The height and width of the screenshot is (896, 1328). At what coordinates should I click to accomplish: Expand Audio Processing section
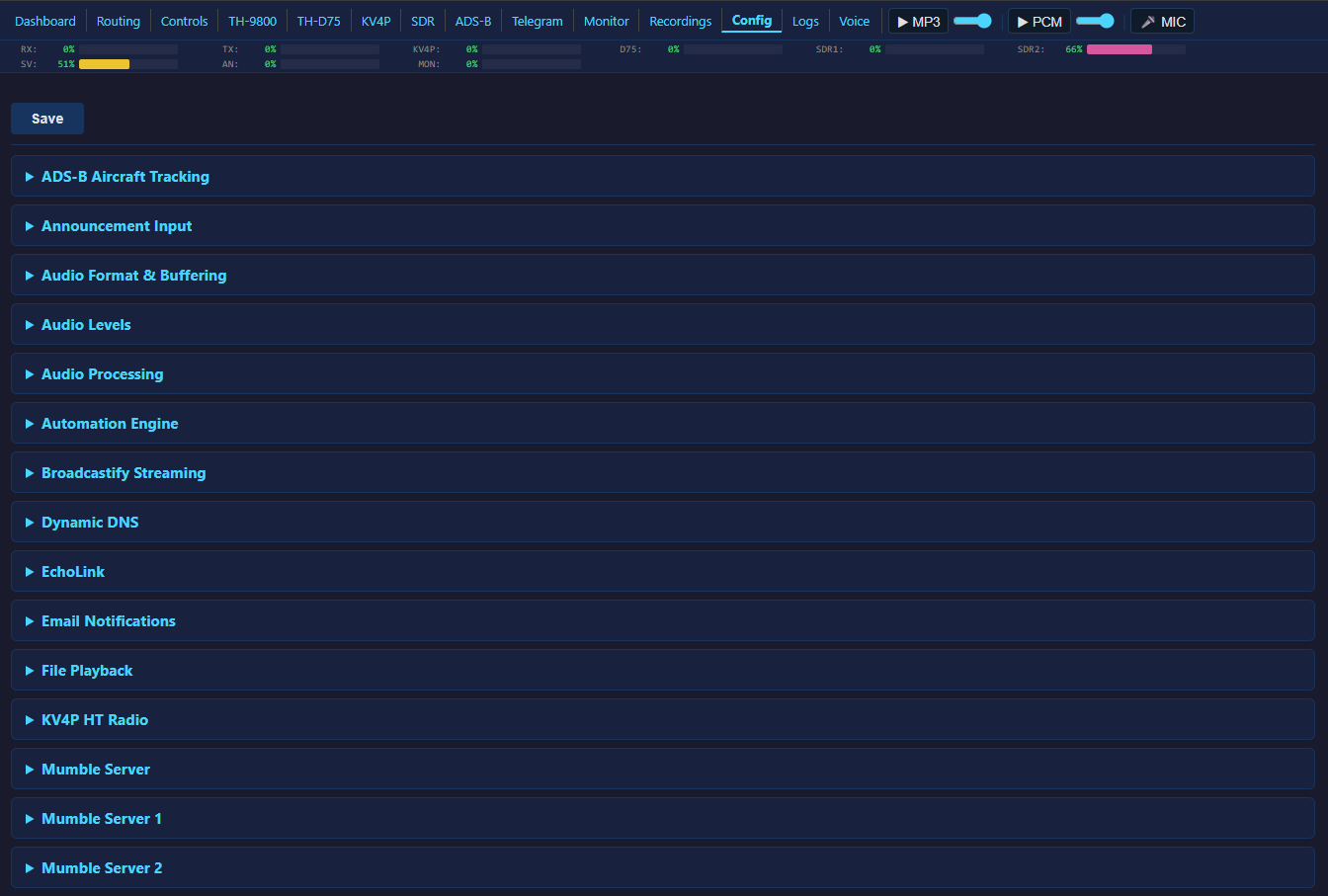(x=663, y=374)
